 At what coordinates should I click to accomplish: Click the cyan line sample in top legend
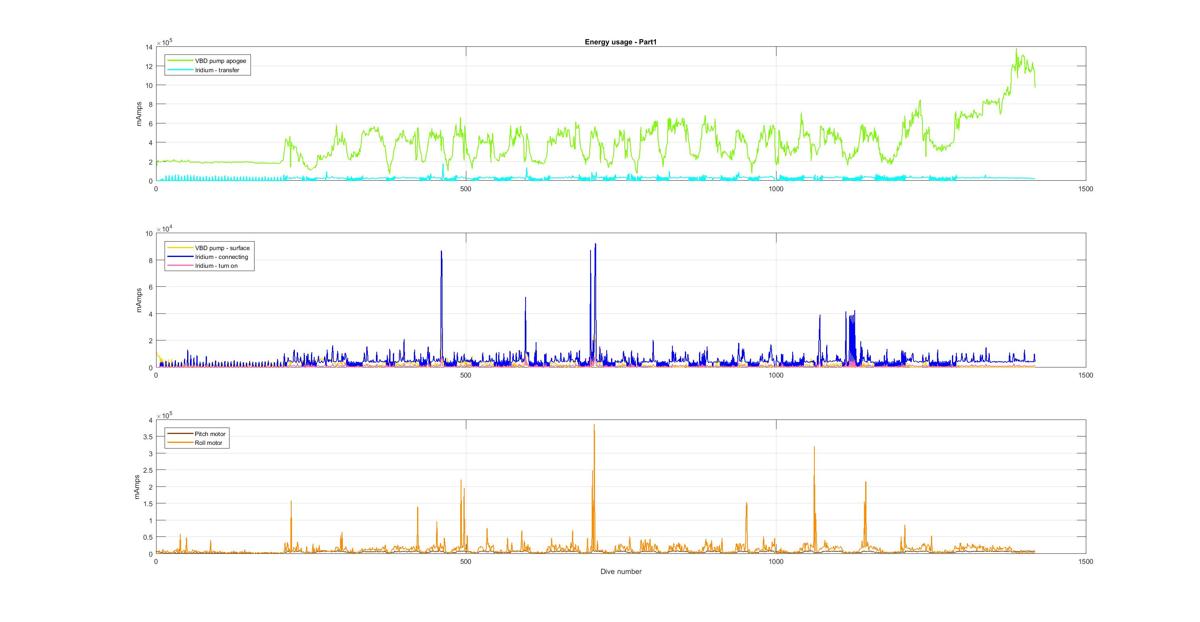(179, 70)
